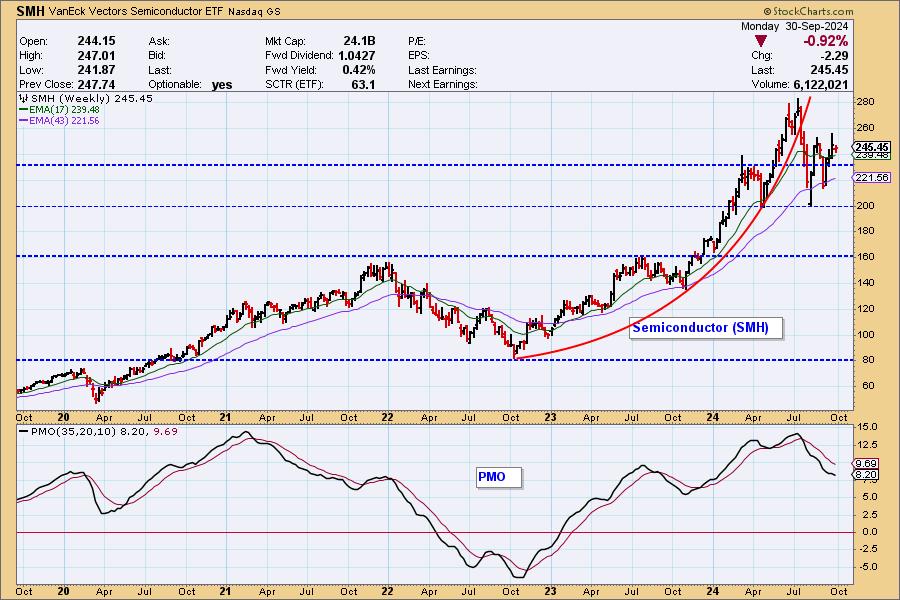The image size is (900, 600).
Task: Click the Last value 245.45 in header
Action: [829, 70]
